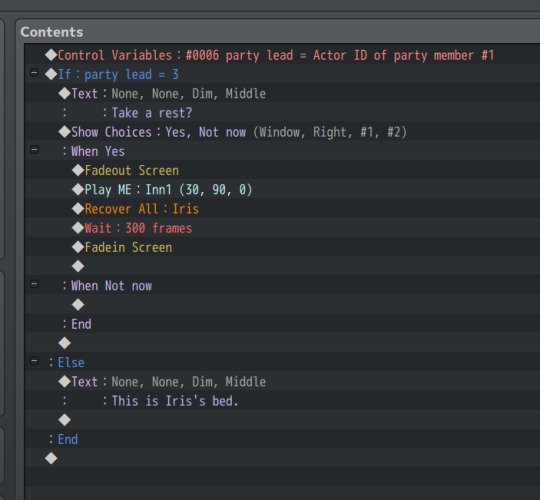Select the Control Variables party lead command
Image resolution: width=540 pixels, height=500 pixels.
point(282,55)
